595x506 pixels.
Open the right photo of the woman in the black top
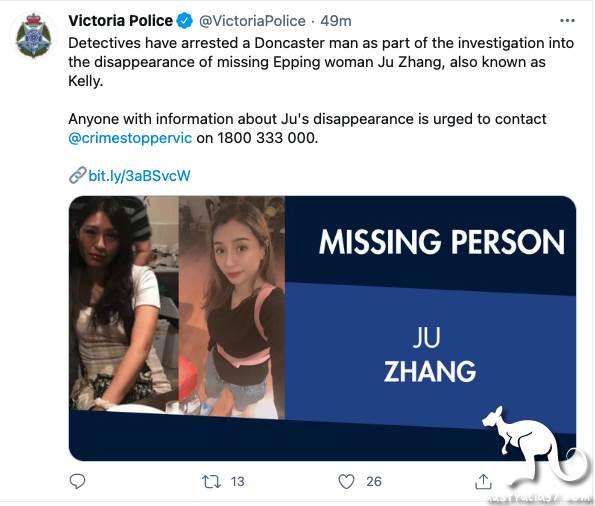pyautogui.click(x=232, y=307)
